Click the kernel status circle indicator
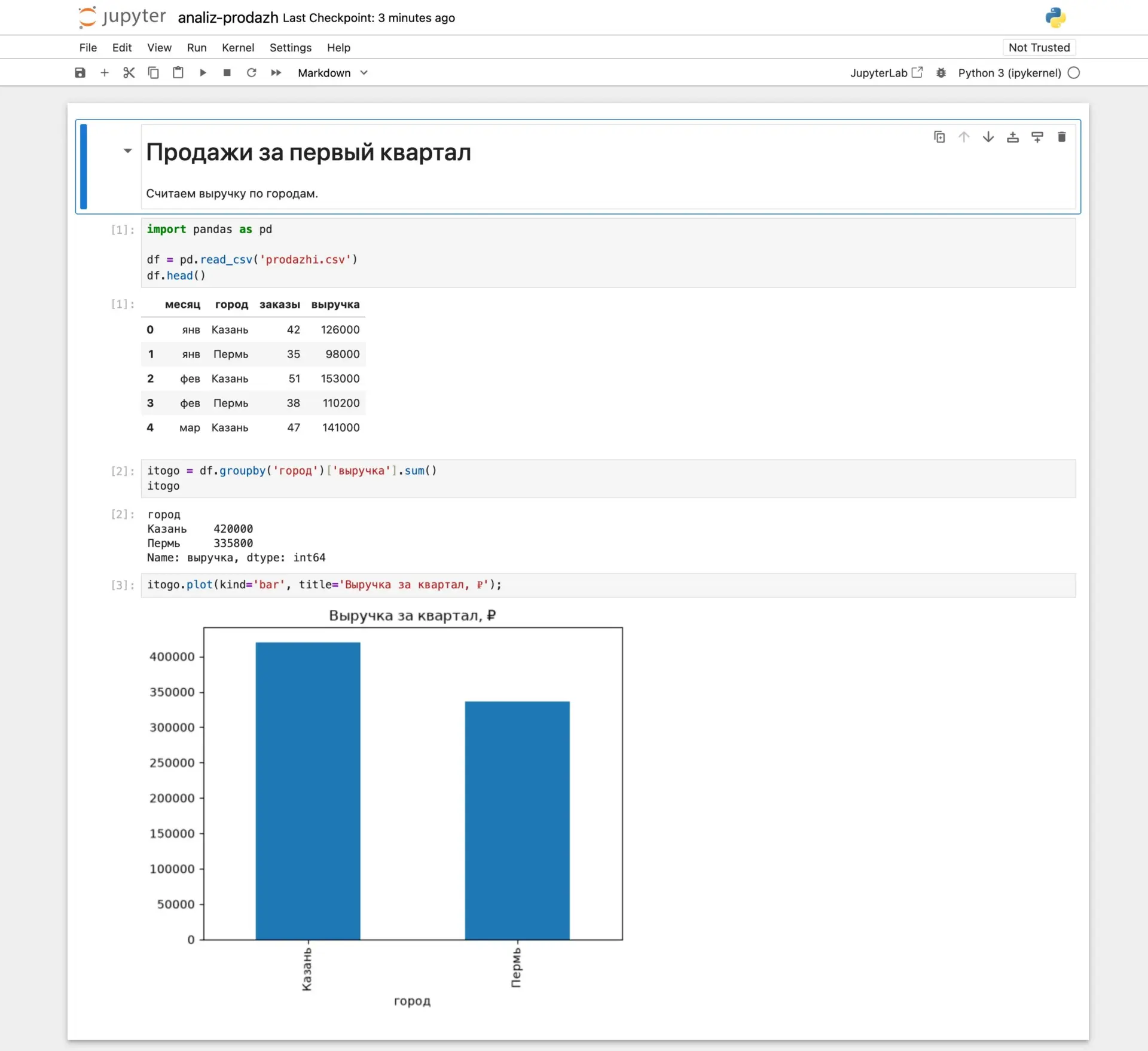 click(1074, 73)
